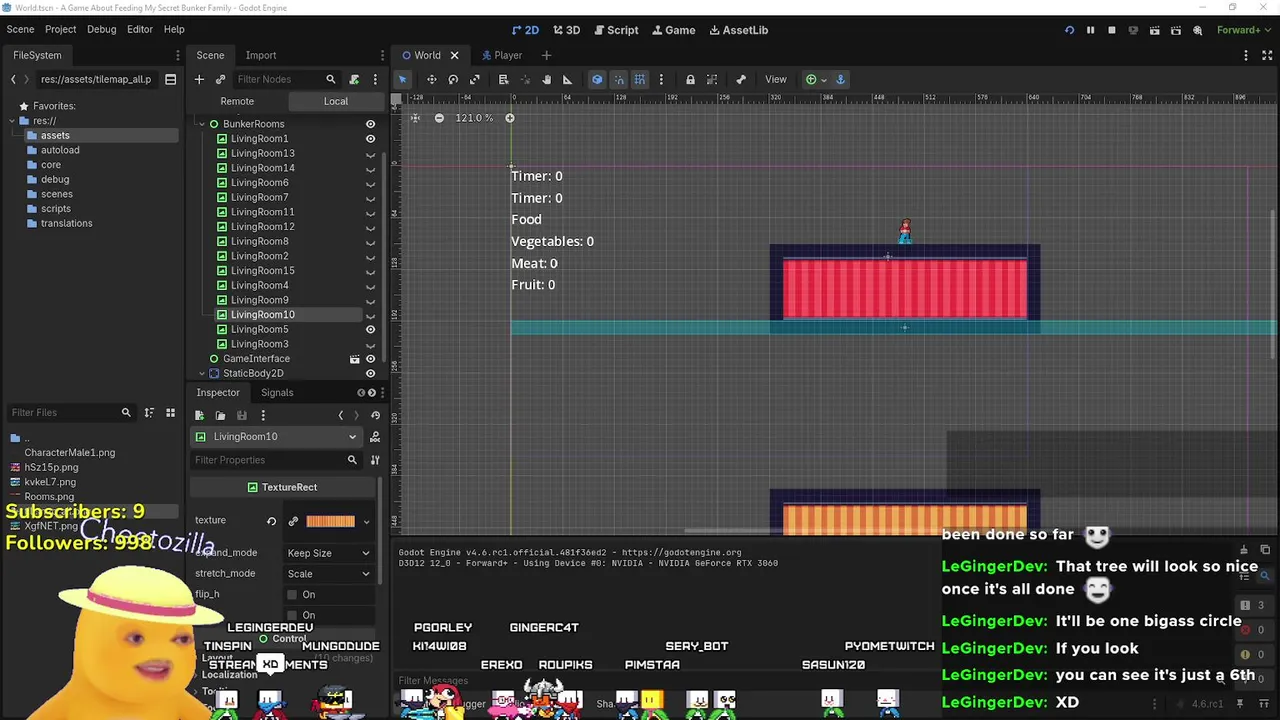Switch to the Game workspace
1280x720 pixels.
[672, 30]
